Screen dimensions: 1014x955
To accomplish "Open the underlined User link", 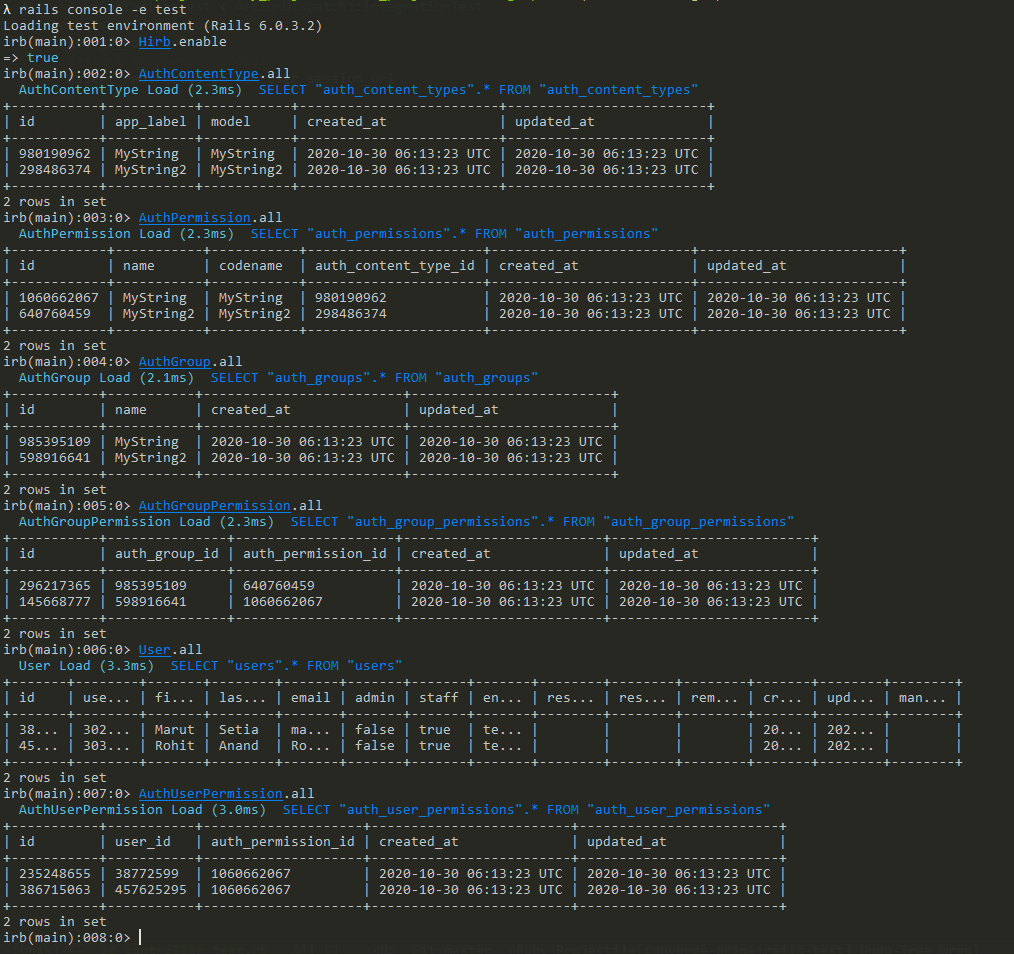I will tap(155, 650).
